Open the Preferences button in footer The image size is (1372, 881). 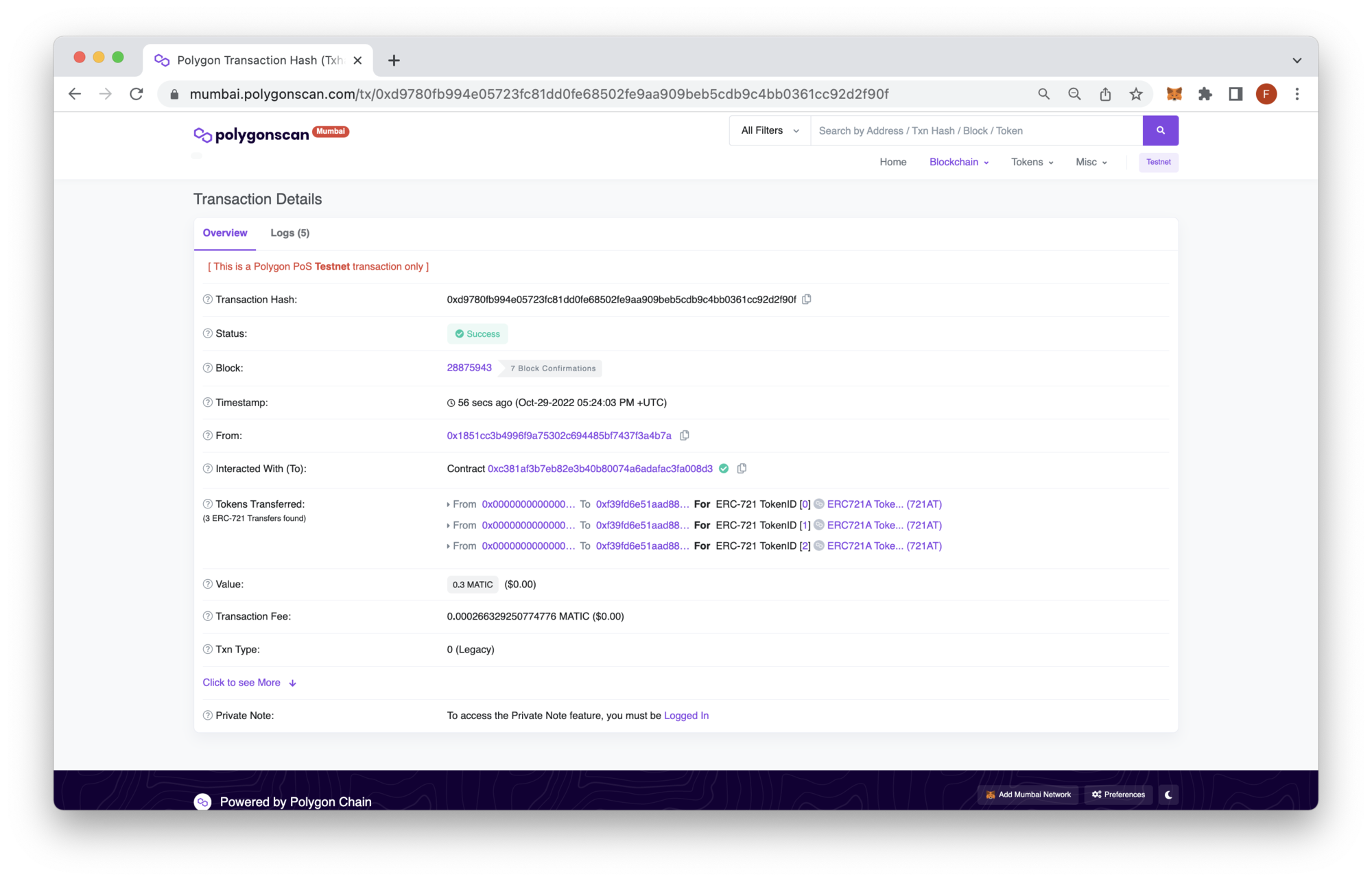(1118, 795)
